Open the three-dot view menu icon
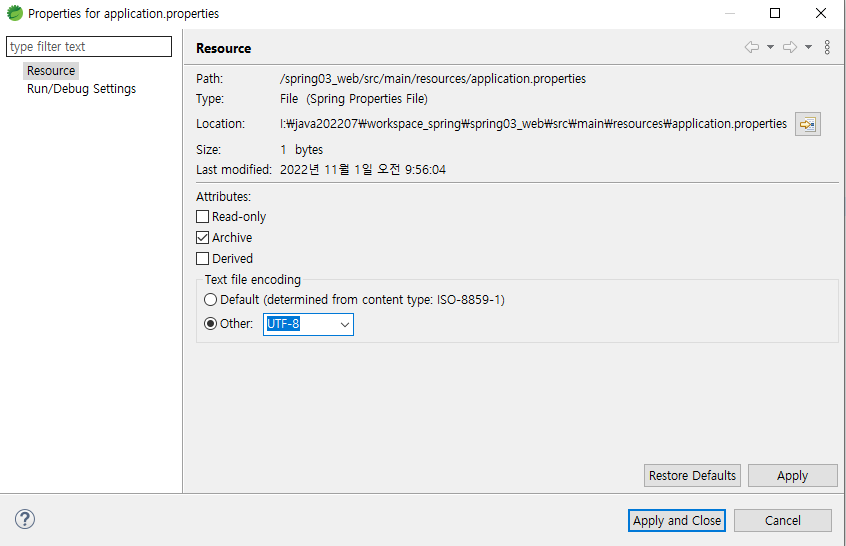 [x=827, y=47]
